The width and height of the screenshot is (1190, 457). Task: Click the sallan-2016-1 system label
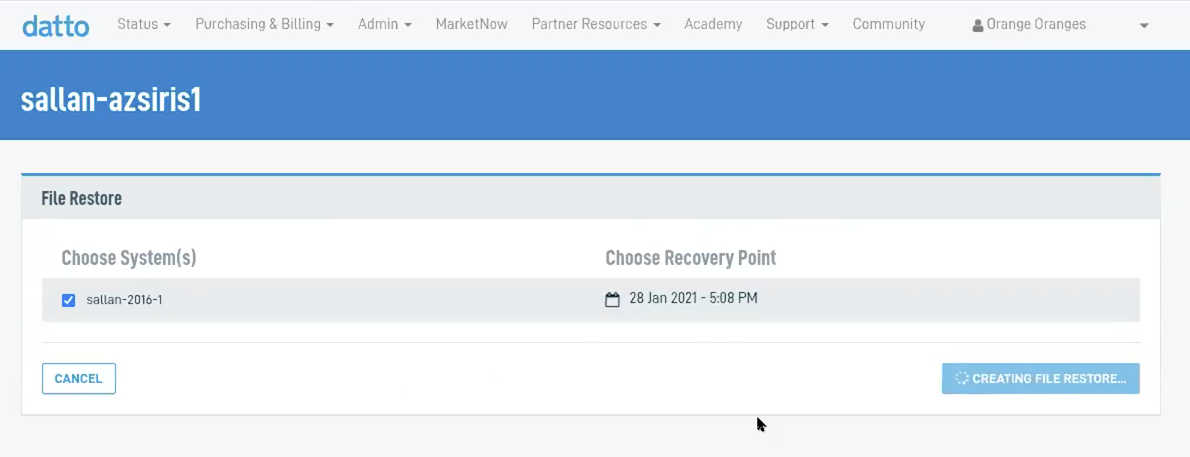[124, 300]
